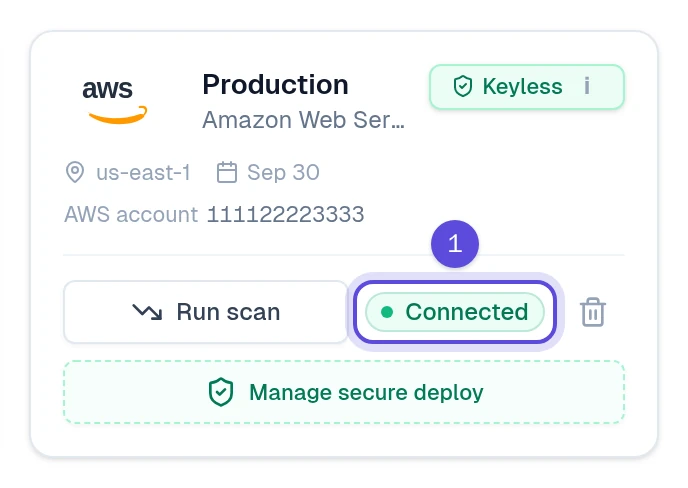Delete the Production connection via trash icon
Image resolution: width=688 pixels, height=488 pixels.
point(593,312)
